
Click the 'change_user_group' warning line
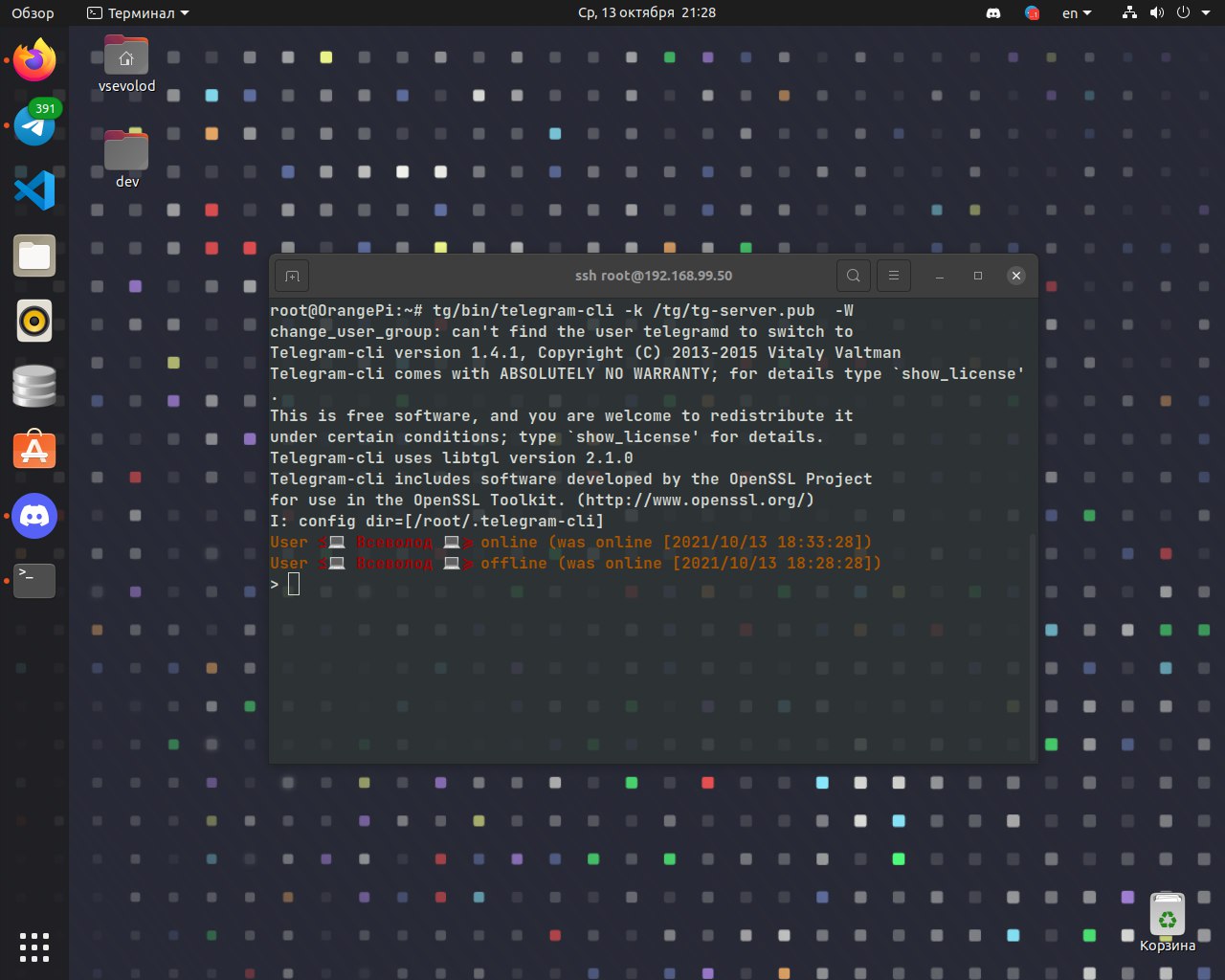click(x=562, y=331)
